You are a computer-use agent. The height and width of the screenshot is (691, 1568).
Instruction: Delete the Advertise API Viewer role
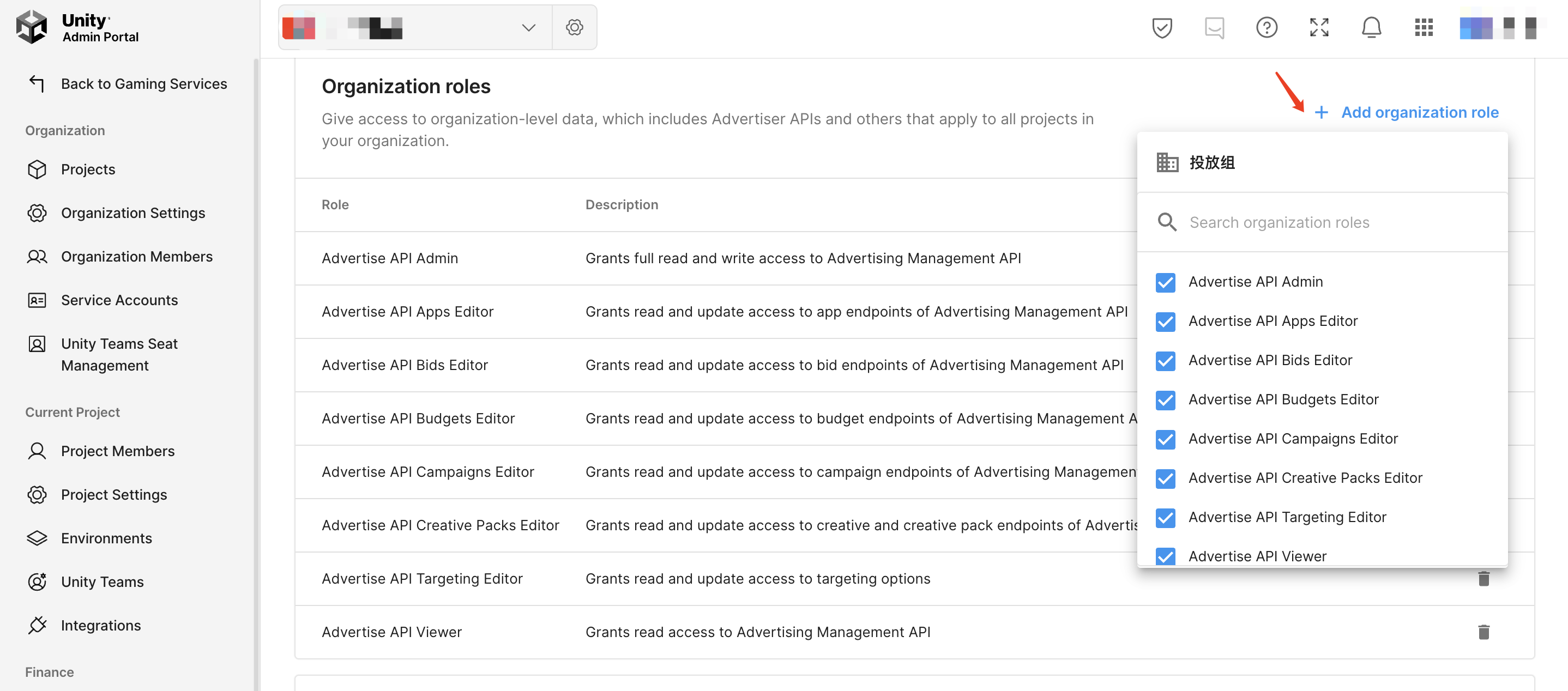coord(1484,633)
